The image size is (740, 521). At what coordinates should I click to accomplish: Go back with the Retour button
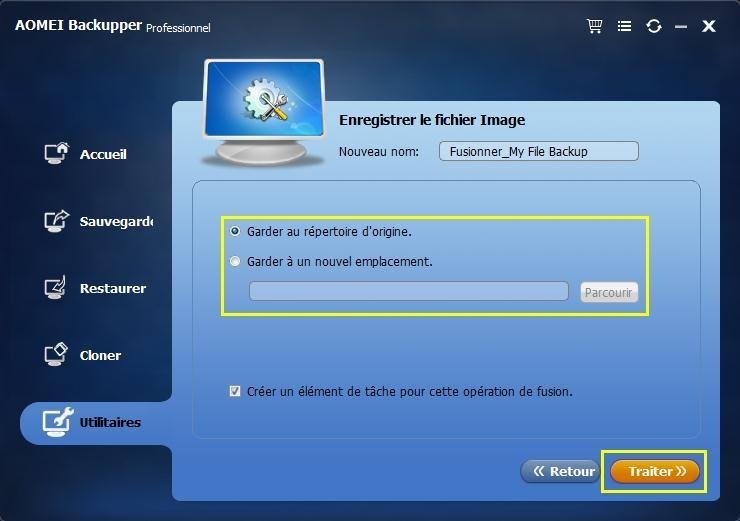(560, 471)
